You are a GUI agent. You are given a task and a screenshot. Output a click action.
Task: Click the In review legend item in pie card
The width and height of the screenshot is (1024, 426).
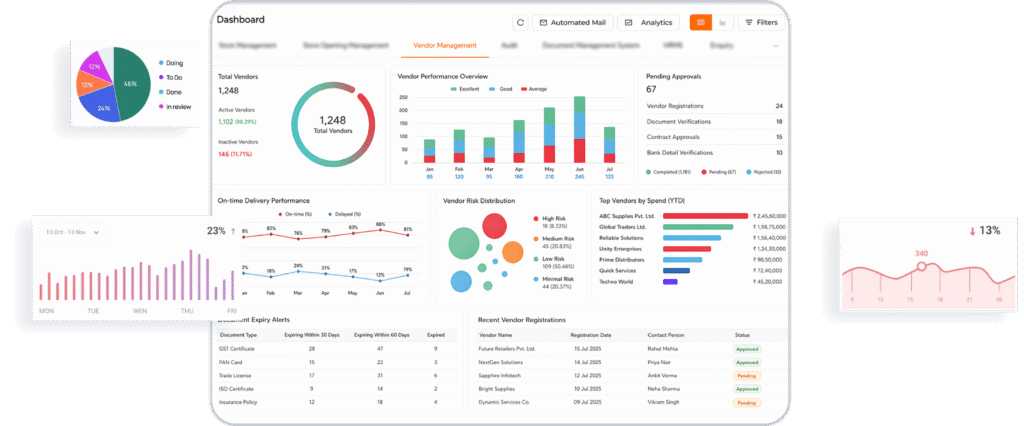[x=175, y=106]
